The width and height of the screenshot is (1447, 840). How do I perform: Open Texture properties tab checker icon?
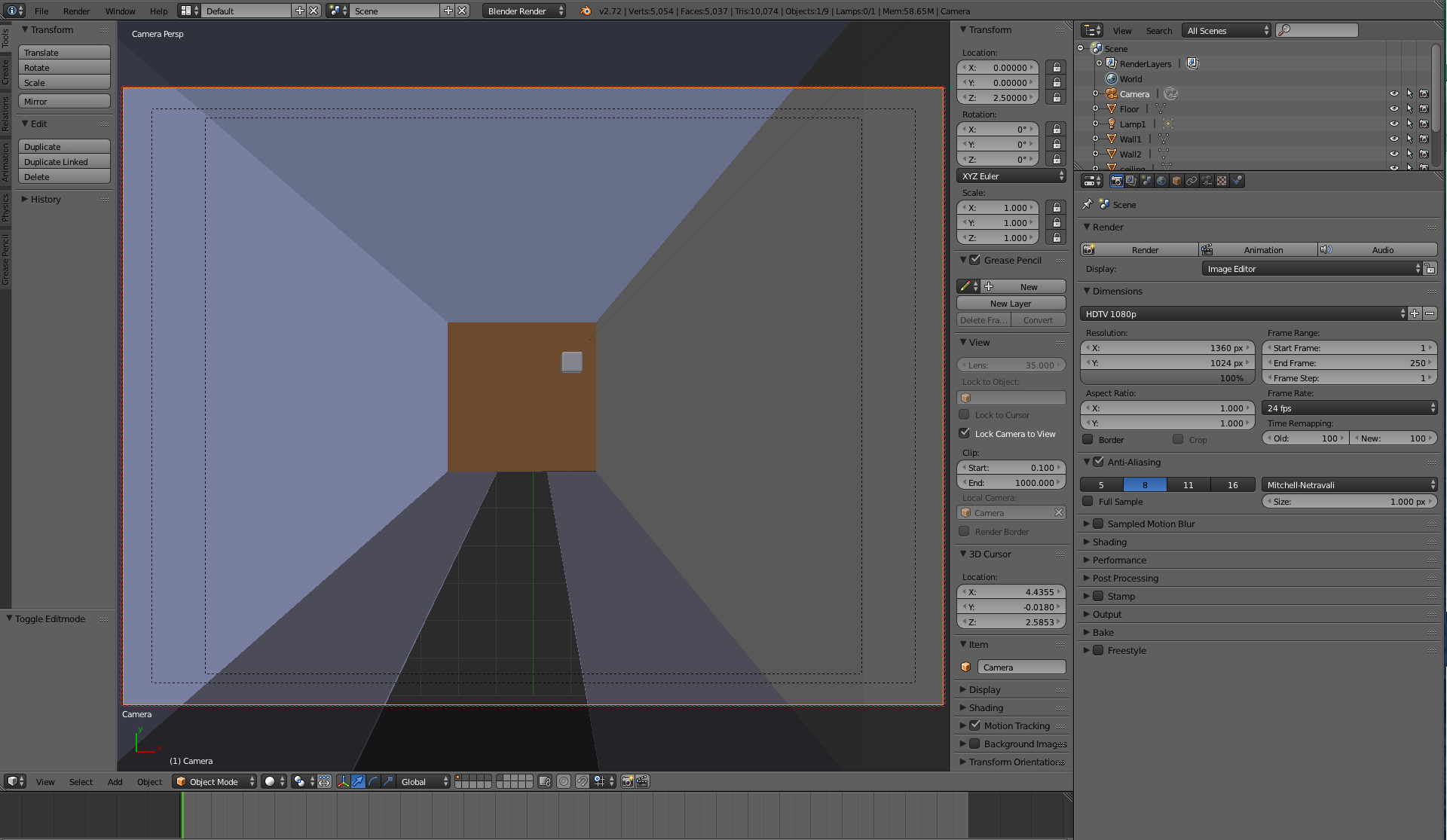click(x=1222, y=181)
